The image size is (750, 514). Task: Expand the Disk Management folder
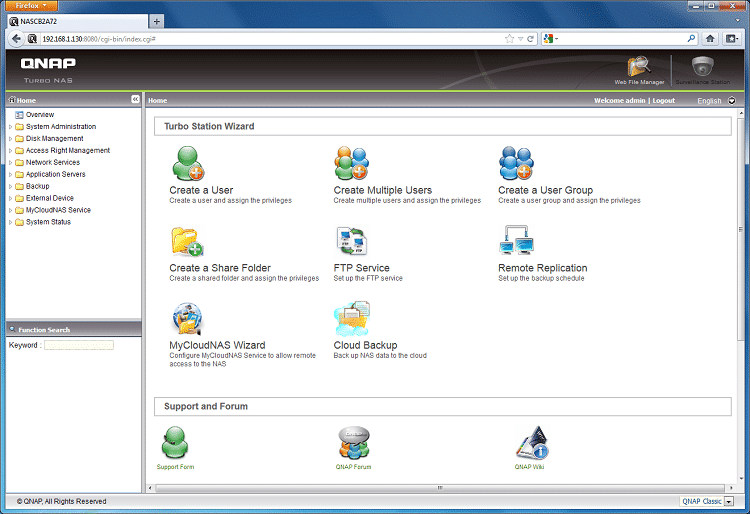[x=11, y=139]
